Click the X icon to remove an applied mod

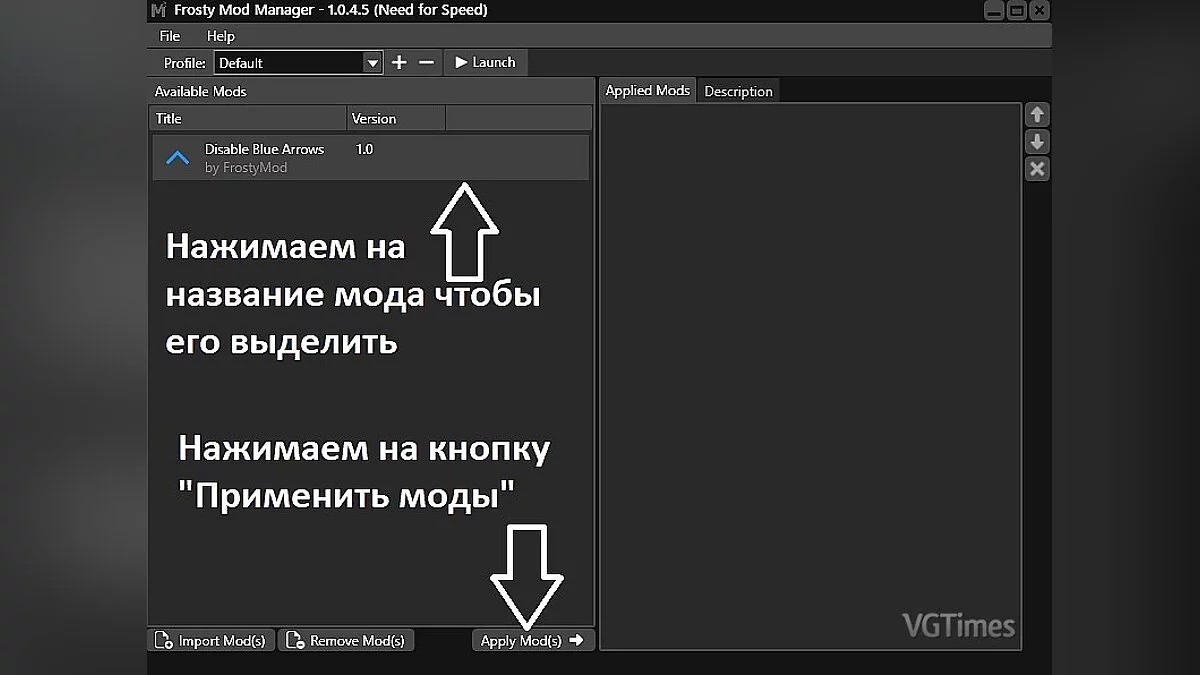pyautogui.click(x=1037, y=168)
